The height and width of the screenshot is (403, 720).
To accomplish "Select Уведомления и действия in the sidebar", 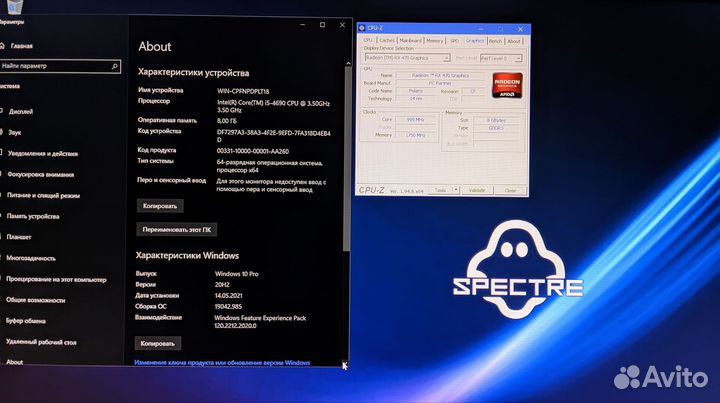I will coord(42,154).
